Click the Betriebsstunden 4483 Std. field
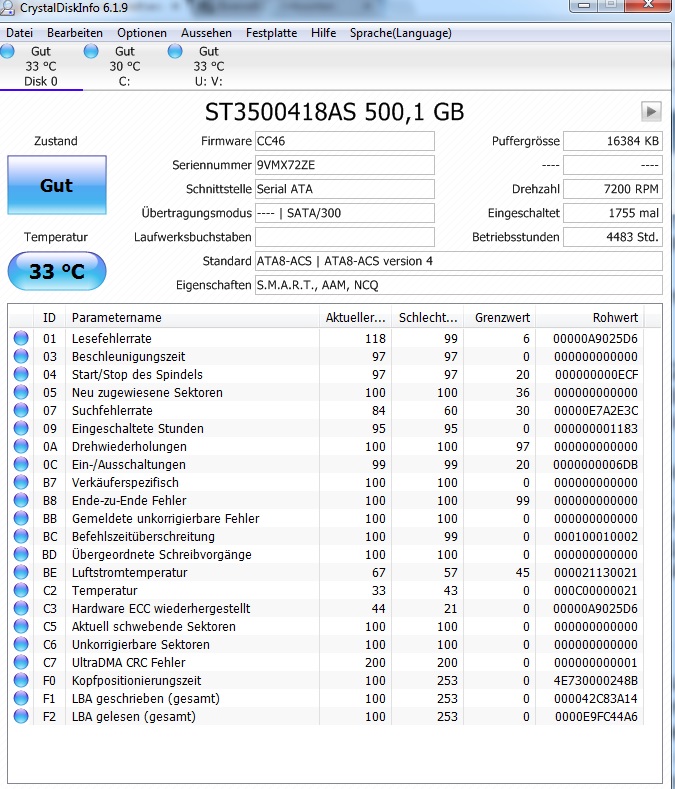 click(613, 237)
